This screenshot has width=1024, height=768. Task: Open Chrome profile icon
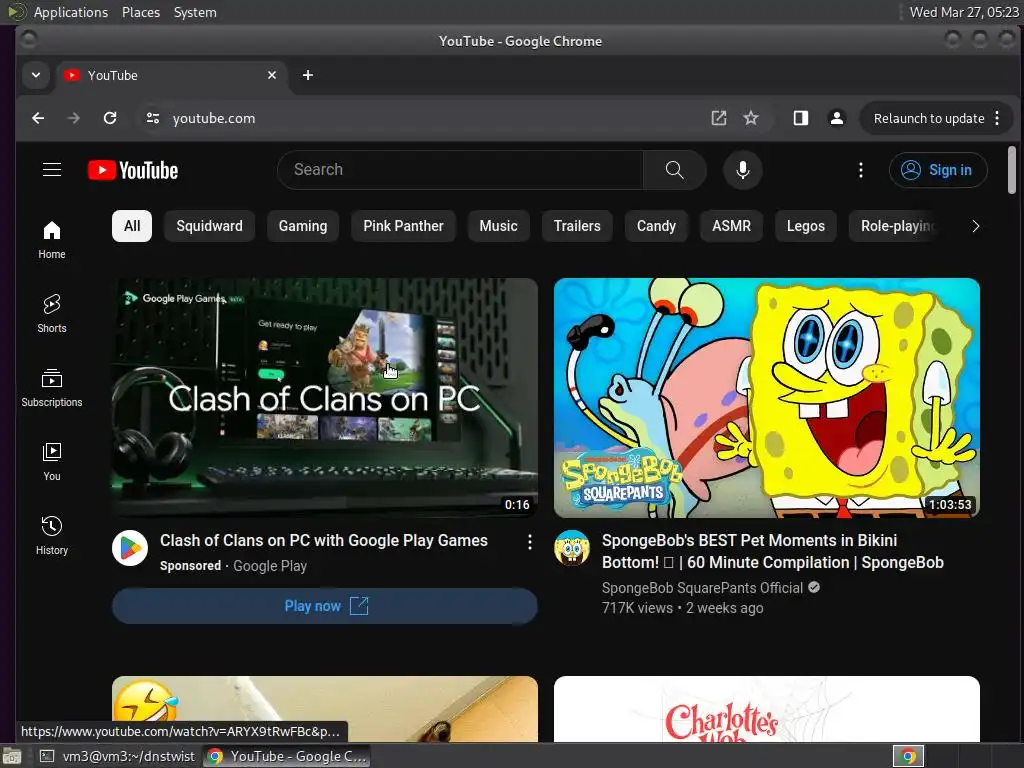pos(837,118)
